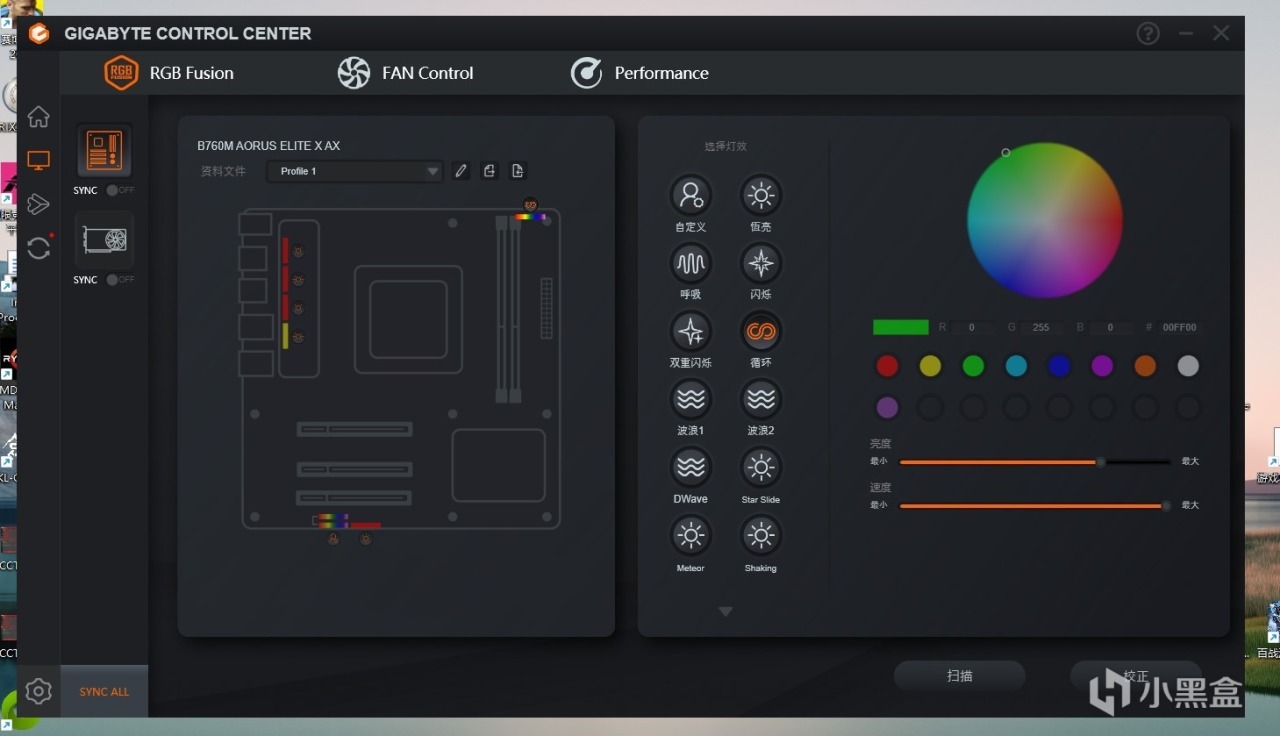Image resolution: width=1280 pixels, height=736 pixels.
Task: Choose the Star Slide lighting effect
Action: [x=760, y=467]
